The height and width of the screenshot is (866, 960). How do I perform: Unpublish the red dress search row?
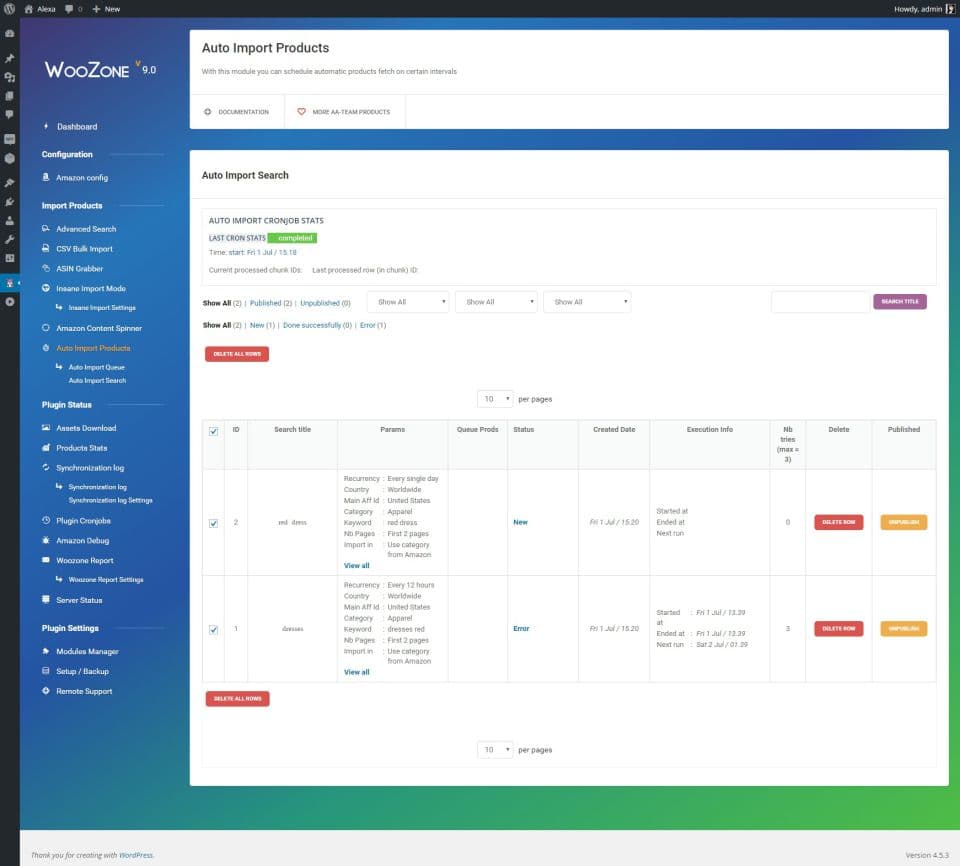[904, 522]
